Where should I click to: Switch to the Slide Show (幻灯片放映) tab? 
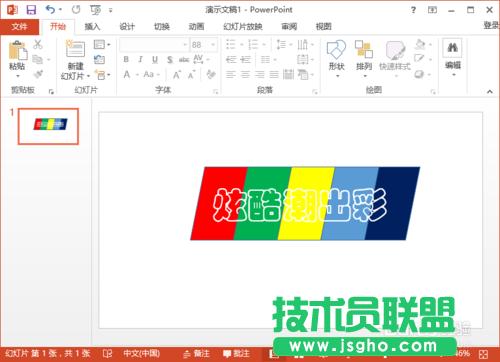click(x=243, y=27)
